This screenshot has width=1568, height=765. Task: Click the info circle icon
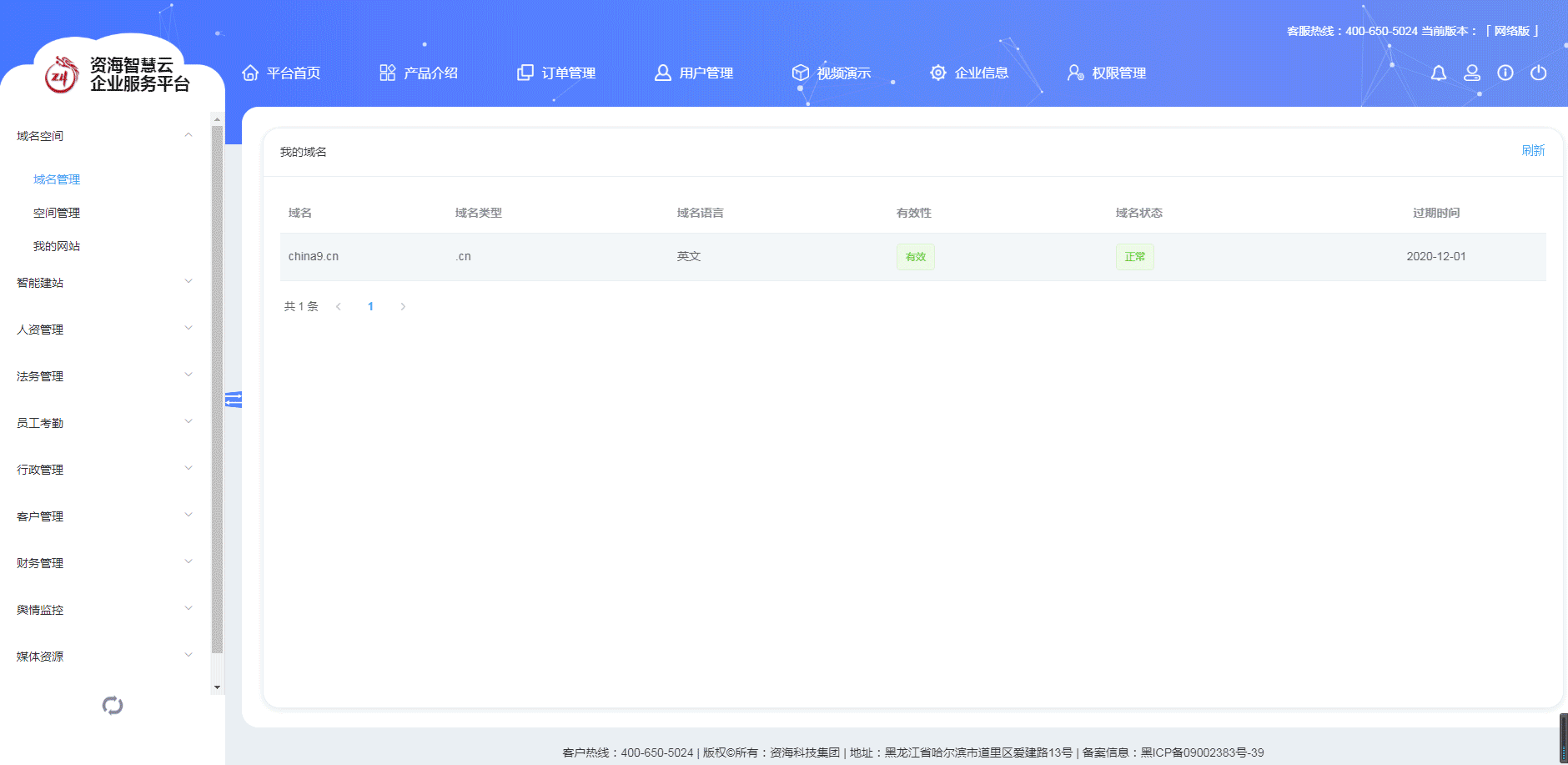click(x=1505, y=73)
